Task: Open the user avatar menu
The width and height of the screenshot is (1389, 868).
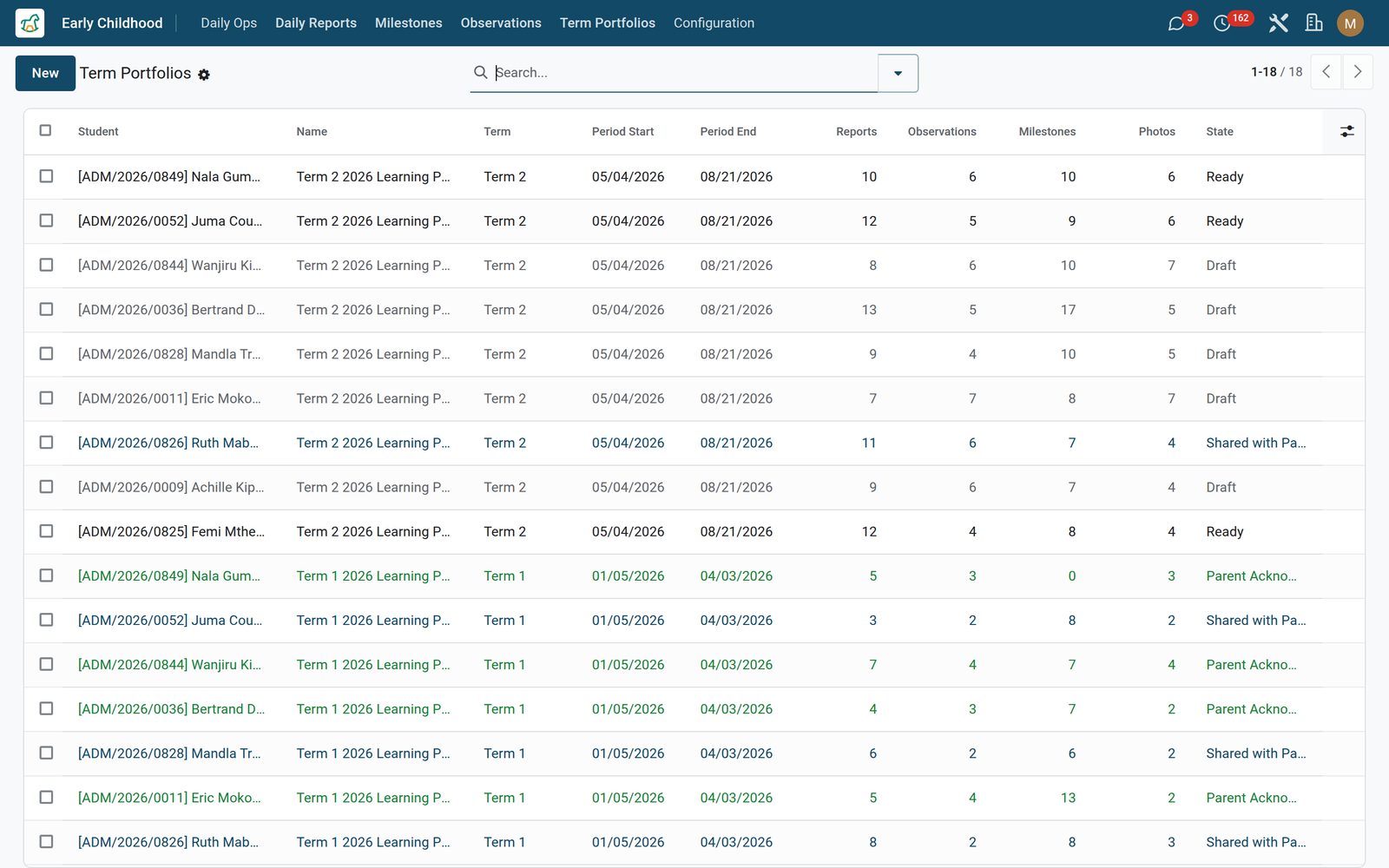Action: pos(1350,23)
